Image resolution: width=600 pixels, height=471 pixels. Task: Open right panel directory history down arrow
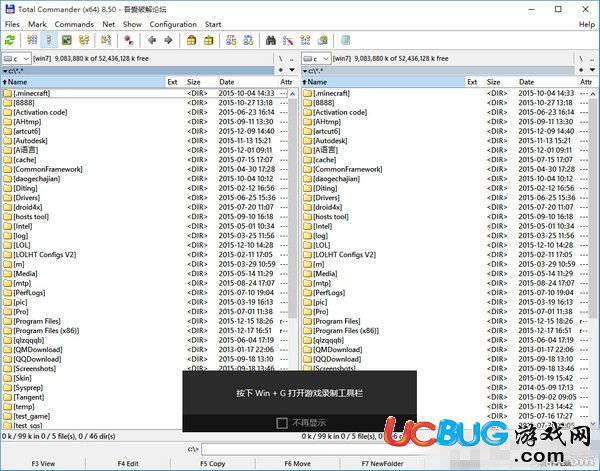click(592, 70)
